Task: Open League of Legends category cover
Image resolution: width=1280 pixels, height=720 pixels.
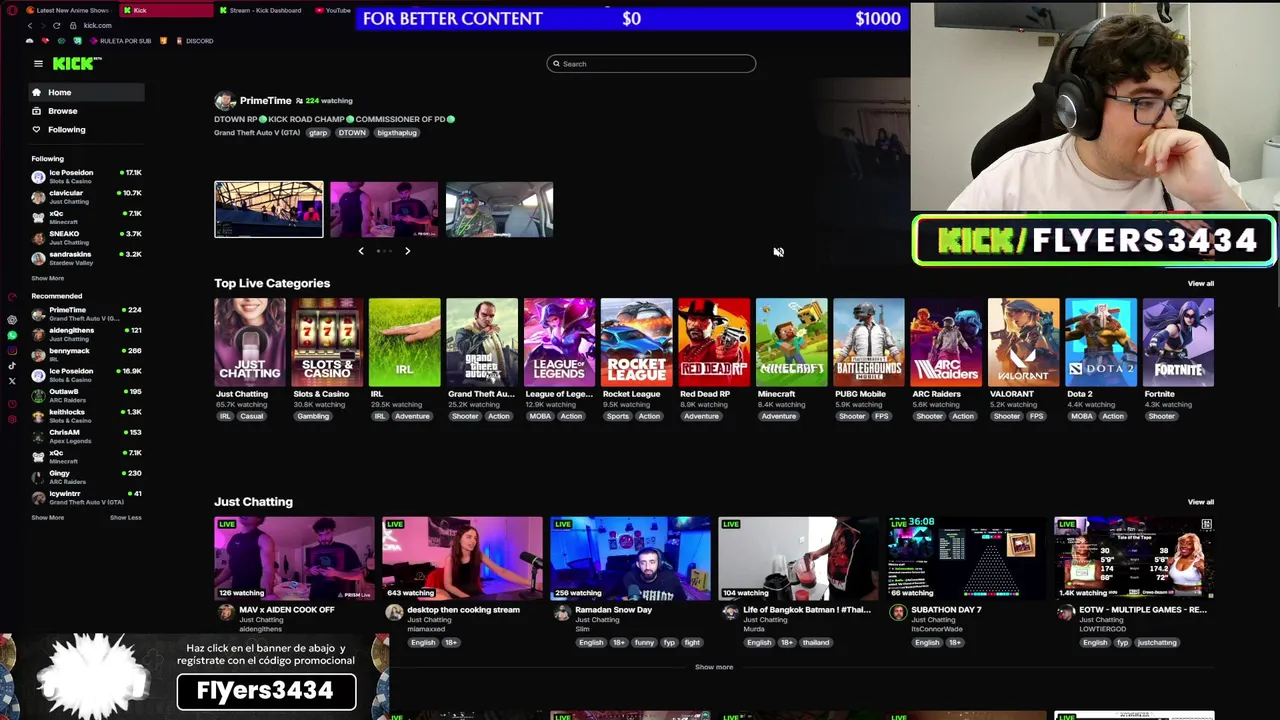Action: tap(559, 342)
